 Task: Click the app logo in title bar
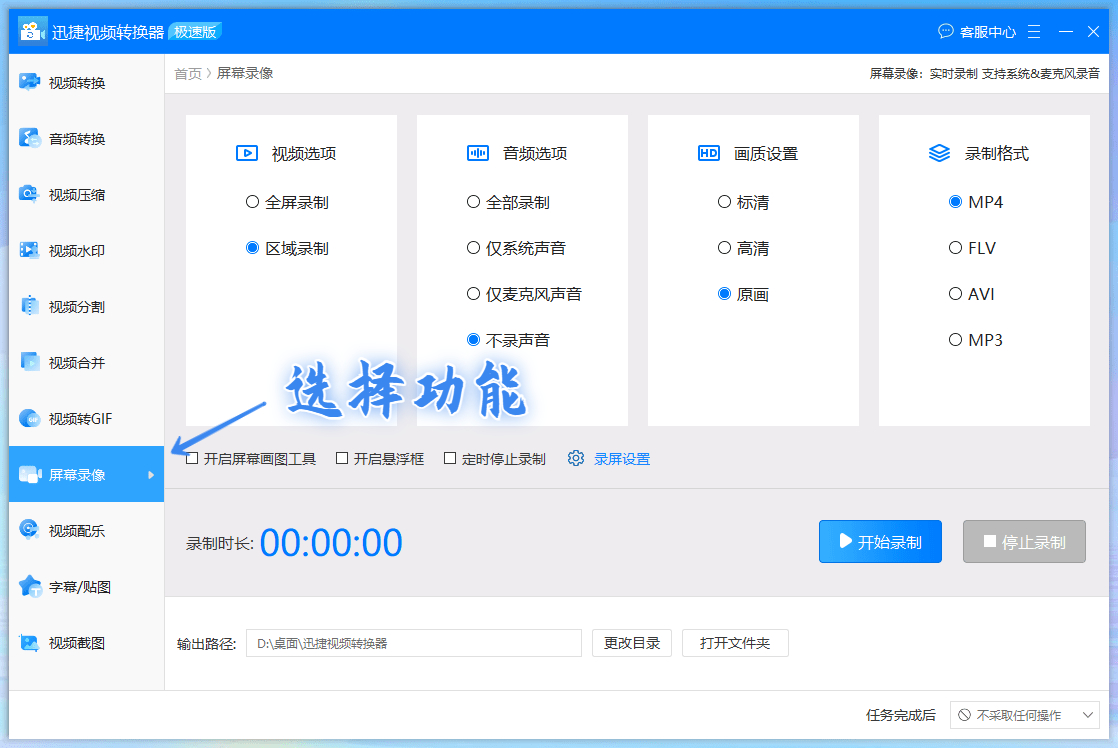click(31, 31)
